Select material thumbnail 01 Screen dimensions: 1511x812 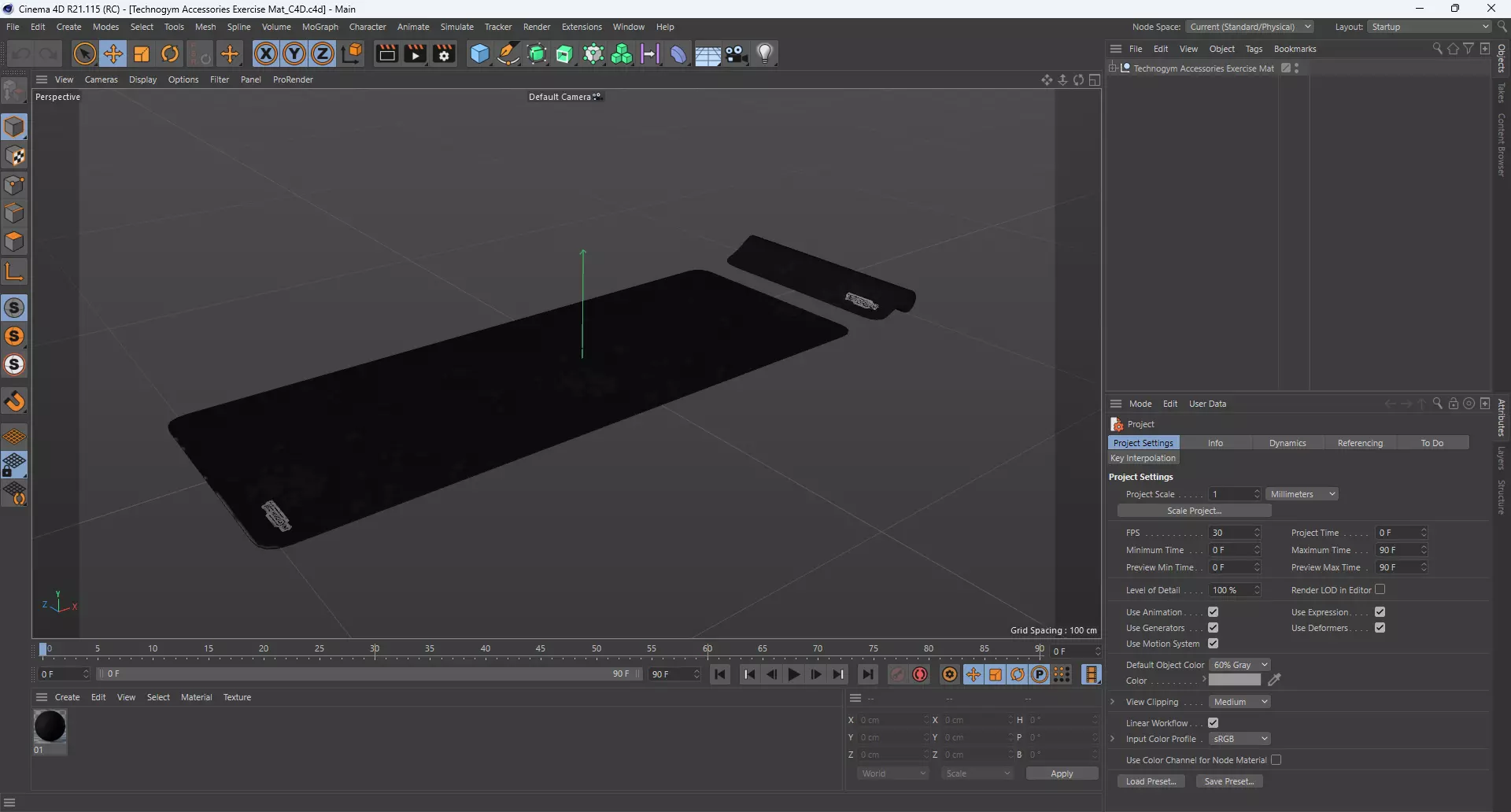click(50, 726)
